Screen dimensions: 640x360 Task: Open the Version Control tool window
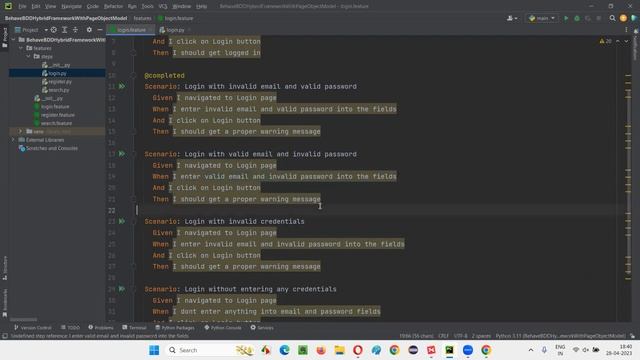(33, 328)
